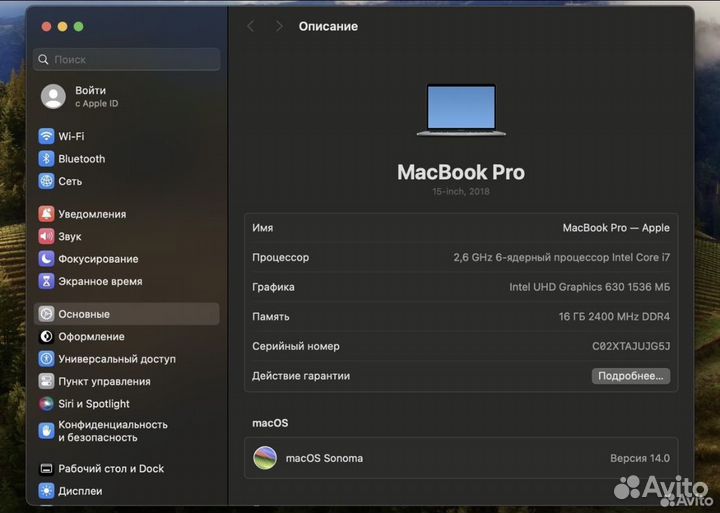Click the Основные gear icon

46,314
